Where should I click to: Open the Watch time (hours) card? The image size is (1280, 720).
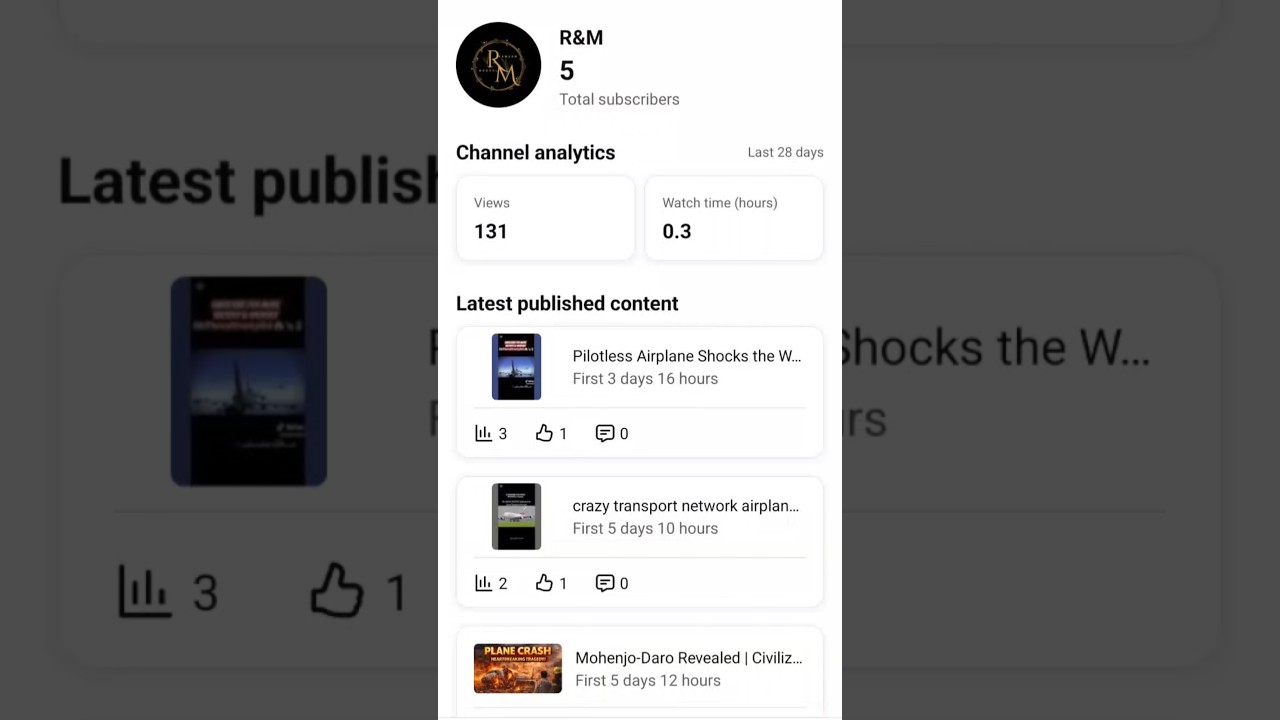[x=734, y=218]
